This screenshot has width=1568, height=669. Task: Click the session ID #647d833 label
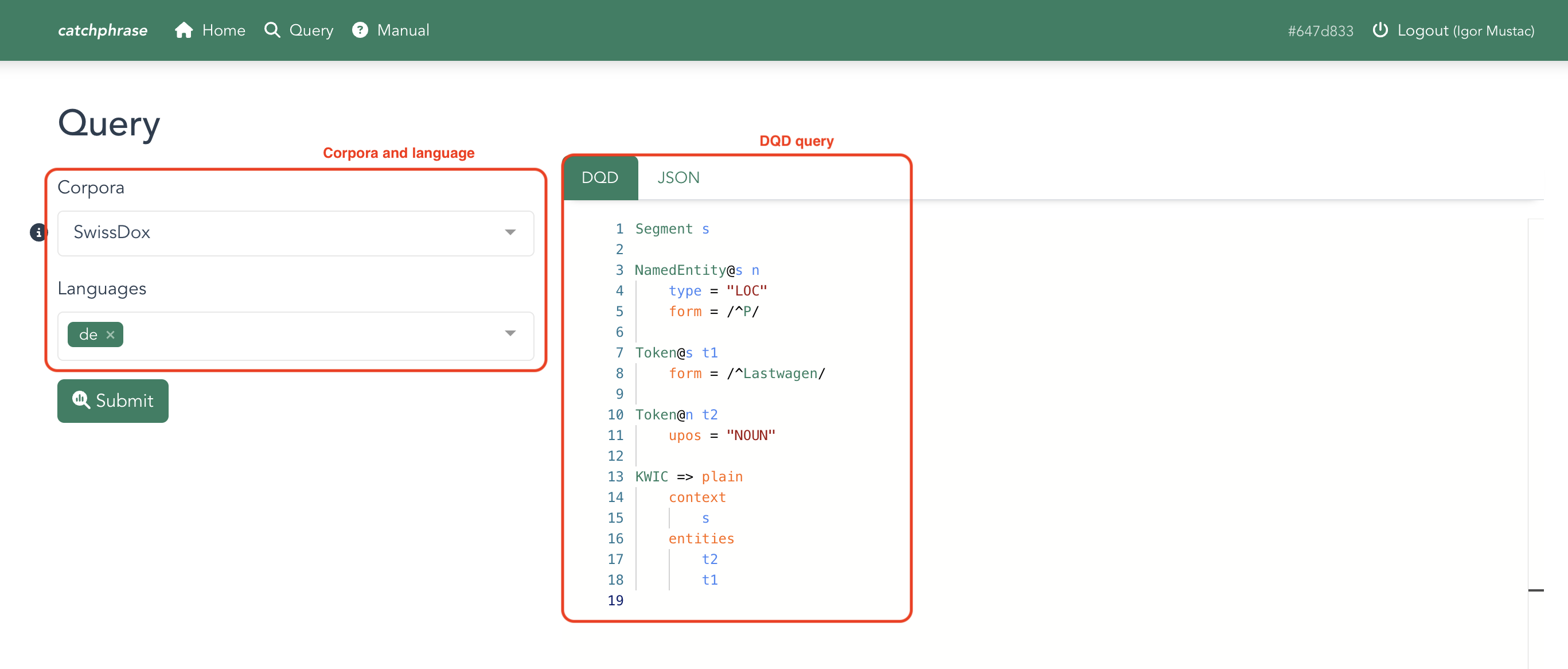tap(1319, 30)
